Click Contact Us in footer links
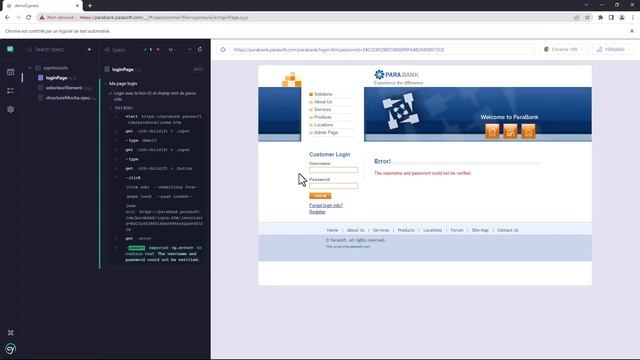The height and width of the screenshot is (360, 640). pyautogui.click(x=508, y=230)
